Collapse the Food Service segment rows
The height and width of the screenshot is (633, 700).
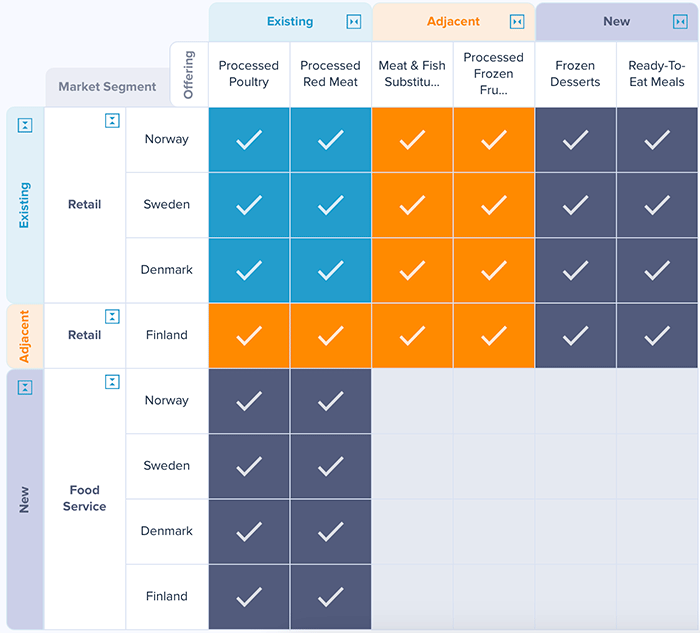(x=112, y=382)
